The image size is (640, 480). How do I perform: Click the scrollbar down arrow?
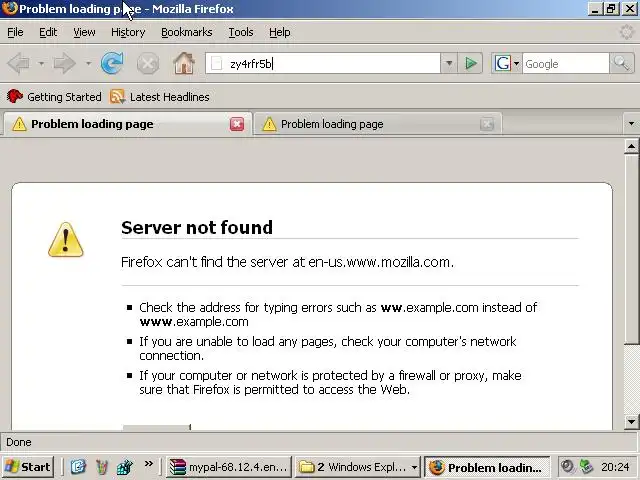click(x=631, y=422)
